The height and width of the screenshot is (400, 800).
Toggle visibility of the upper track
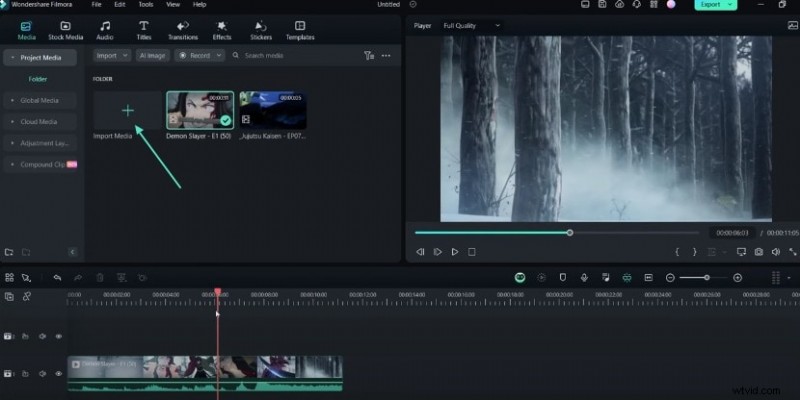pyautogui.click(x=58, y=336)
